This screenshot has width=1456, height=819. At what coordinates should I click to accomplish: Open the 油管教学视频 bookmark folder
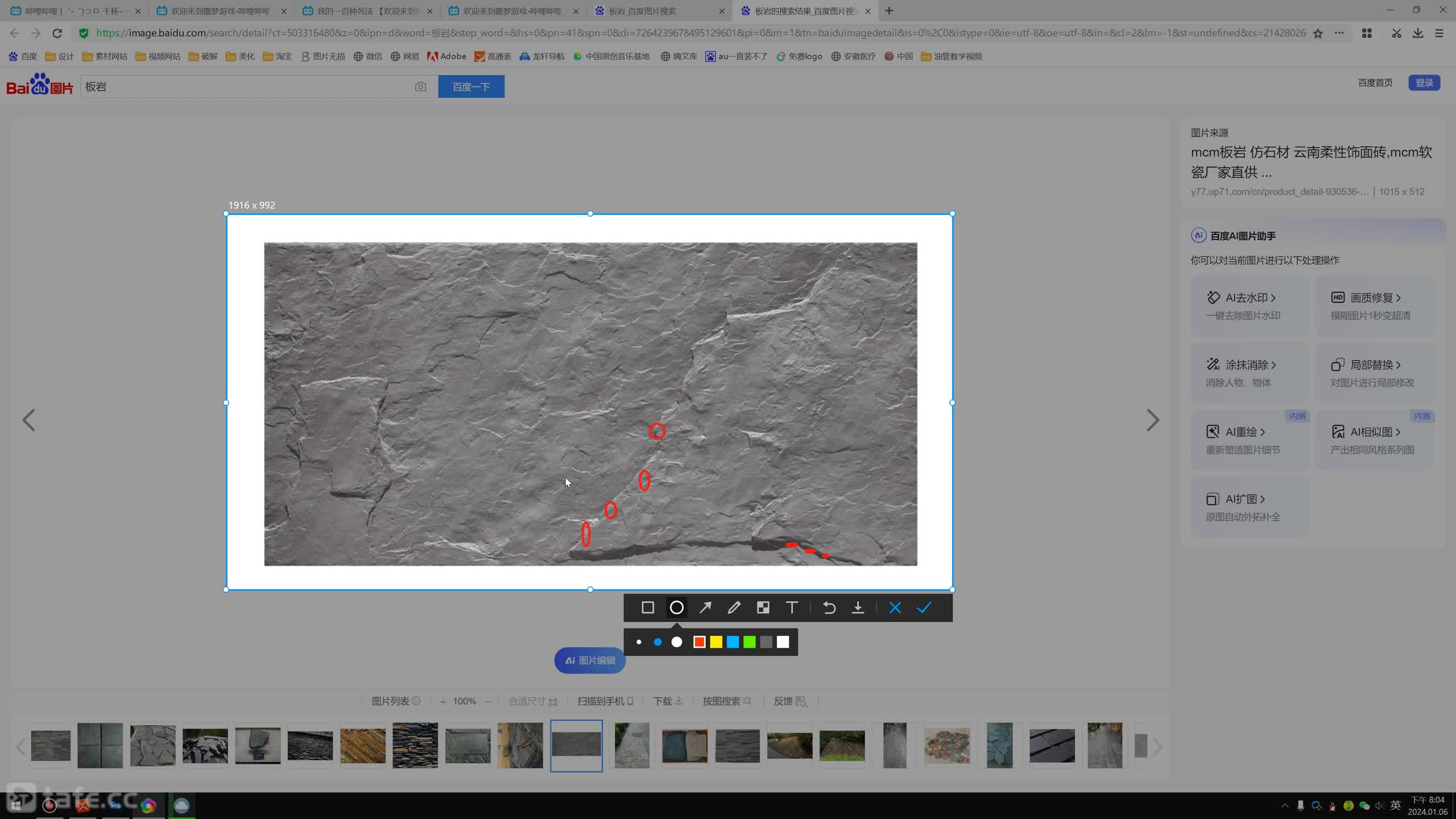click(952, 56)
